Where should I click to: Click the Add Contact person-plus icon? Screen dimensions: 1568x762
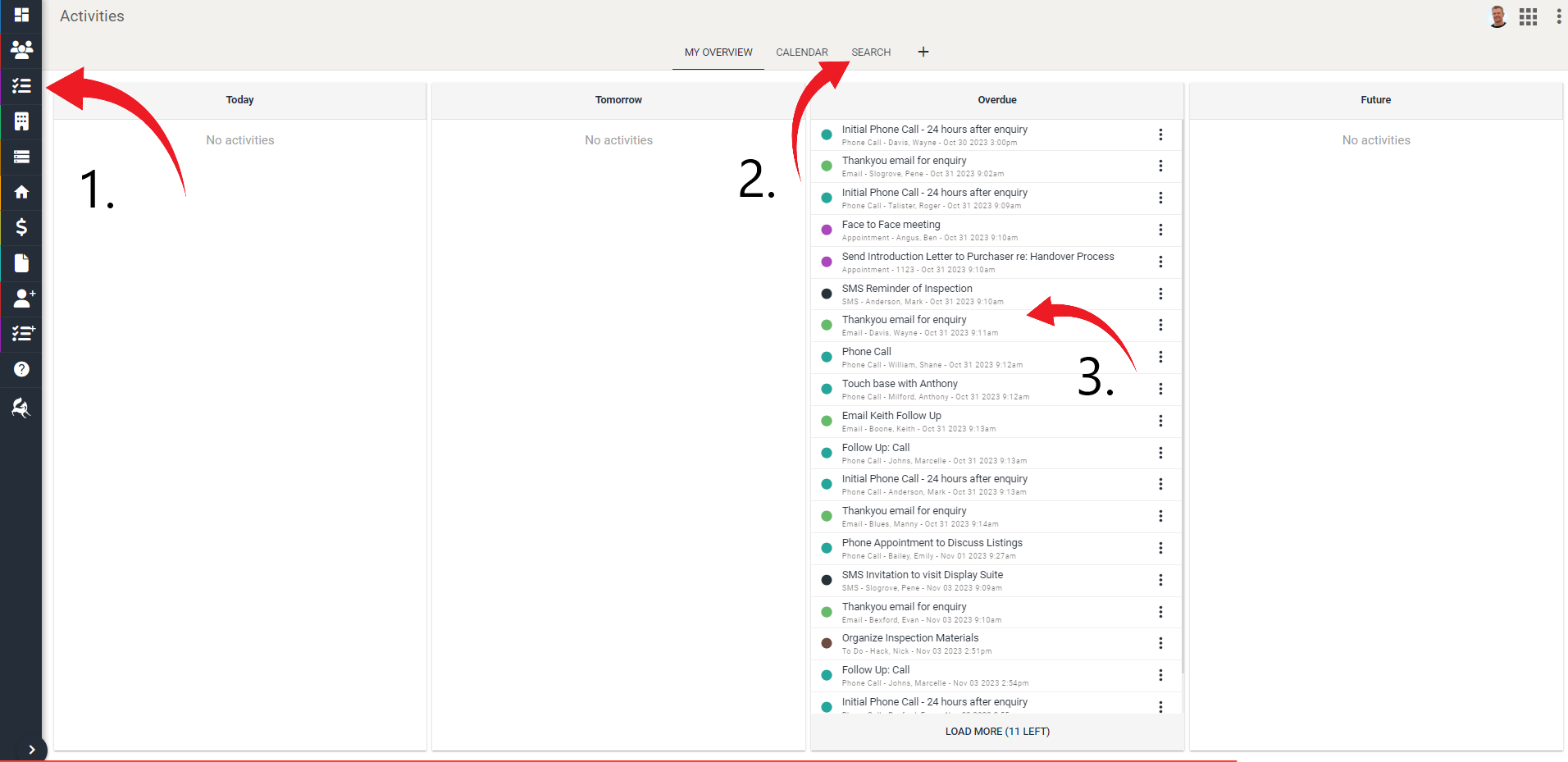pyautogui.click(x=21, y=299)
